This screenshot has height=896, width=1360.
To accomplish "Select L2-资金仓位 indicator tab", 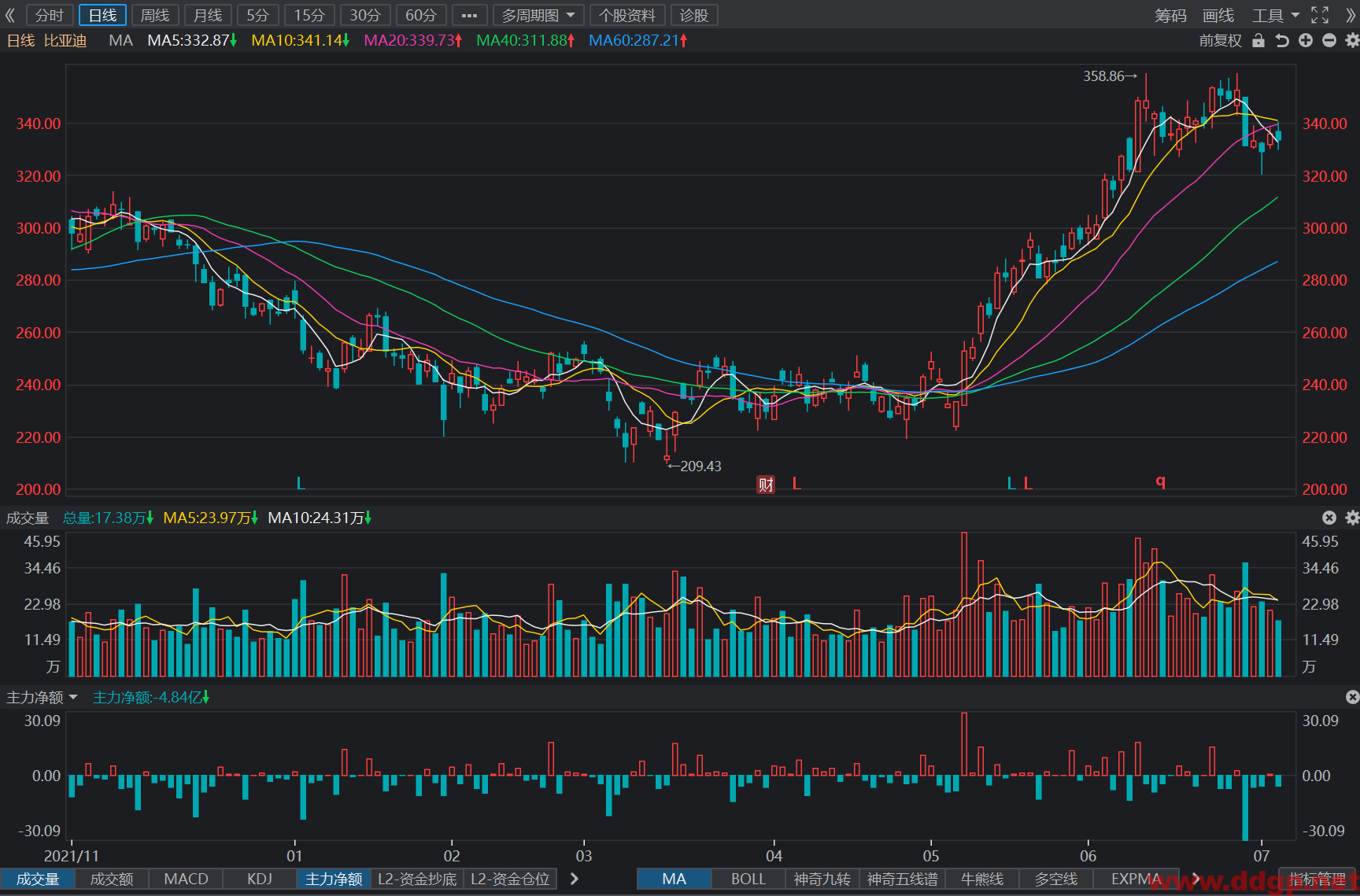I will 510,879.
